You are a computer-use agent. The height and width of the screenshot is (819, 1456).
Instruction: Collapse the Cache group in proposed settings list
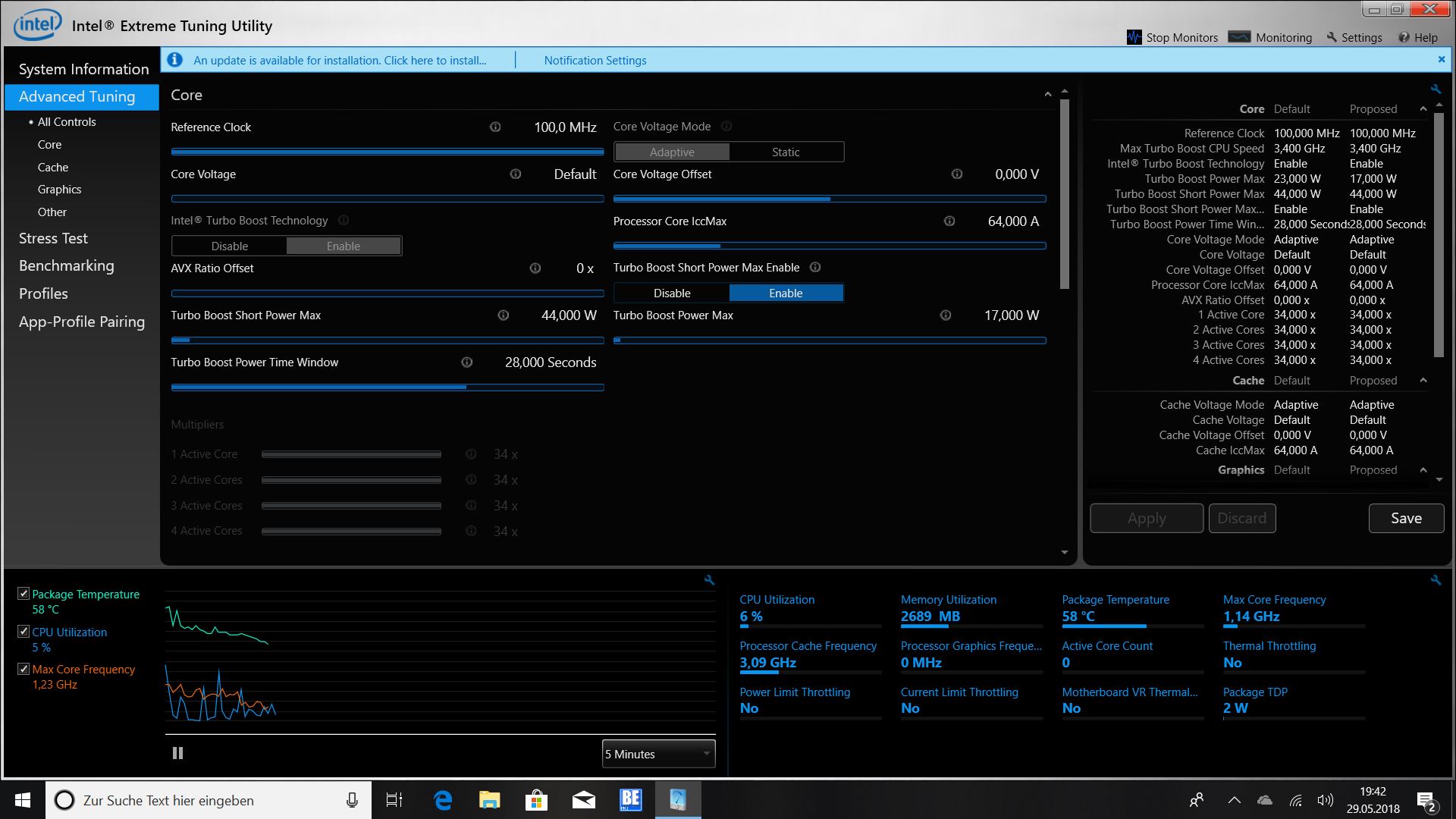(x=1423, y=380)
